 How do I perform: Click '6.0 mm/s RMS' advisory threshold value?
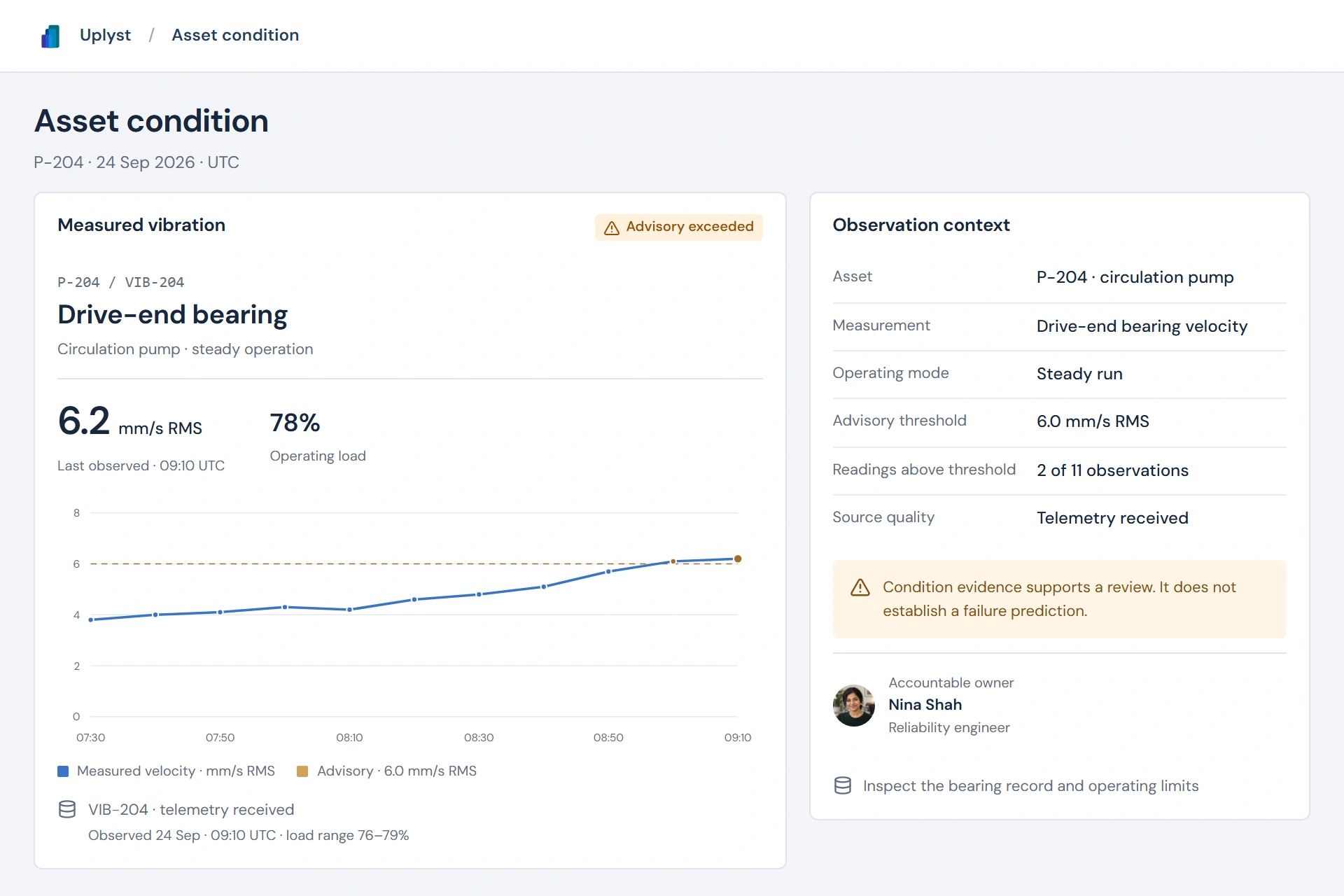pyautogui.click(x=1093, y=421)
